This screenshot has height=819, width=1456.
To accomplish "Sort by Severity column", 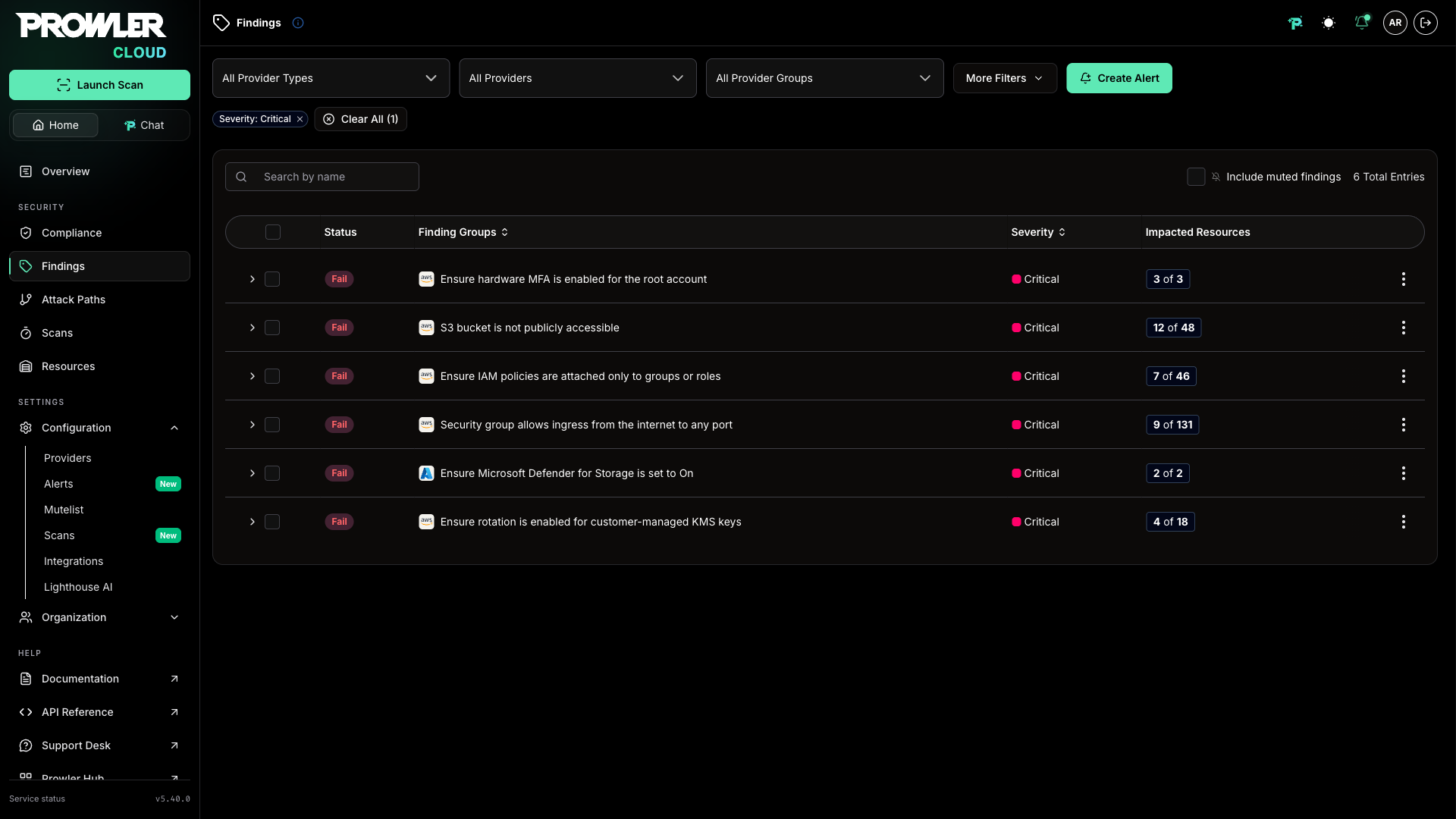I will (x=1038, y=232).
